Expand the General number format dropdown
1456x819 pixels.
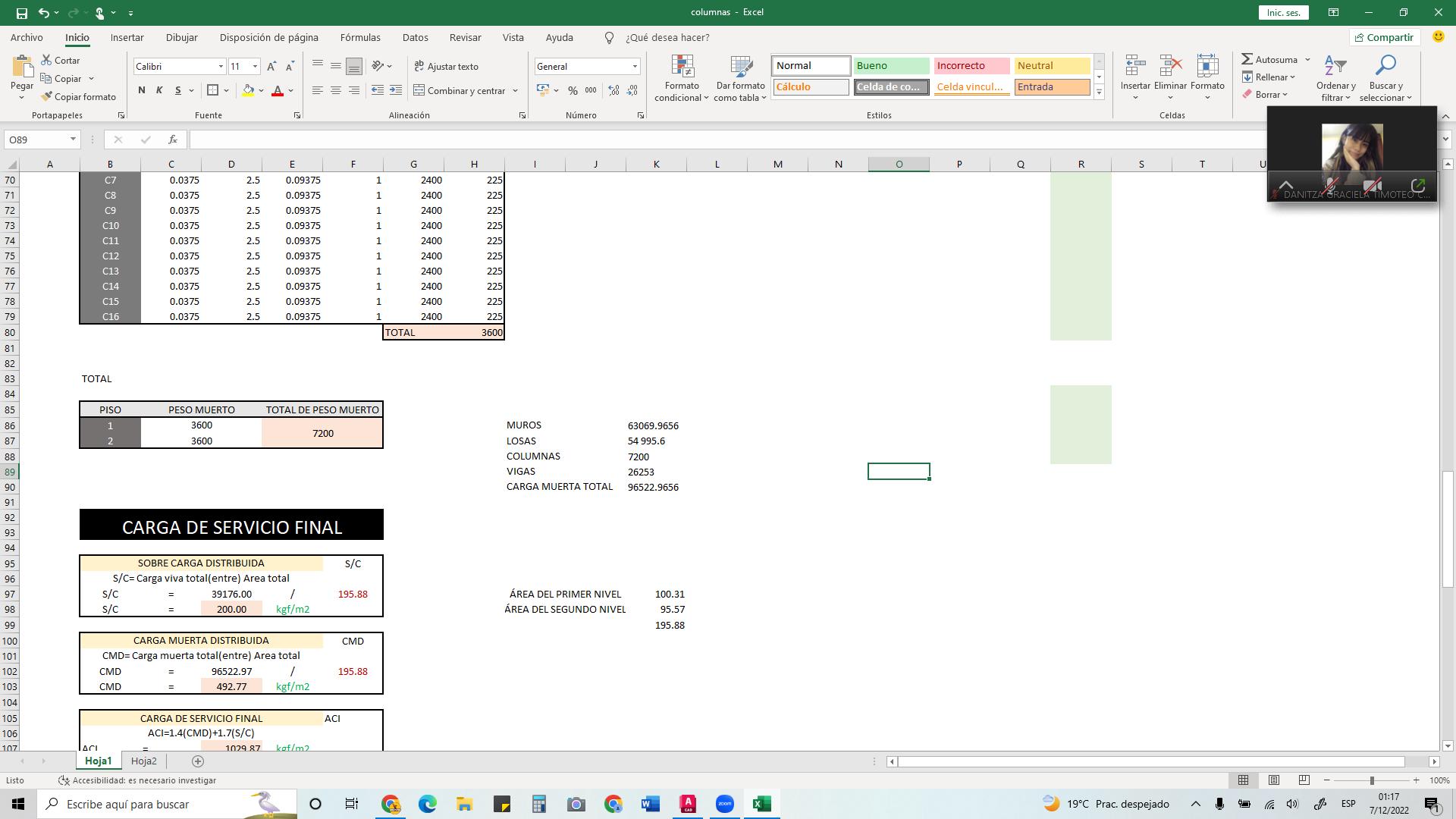pyautogui.click(x=635, y=67)
